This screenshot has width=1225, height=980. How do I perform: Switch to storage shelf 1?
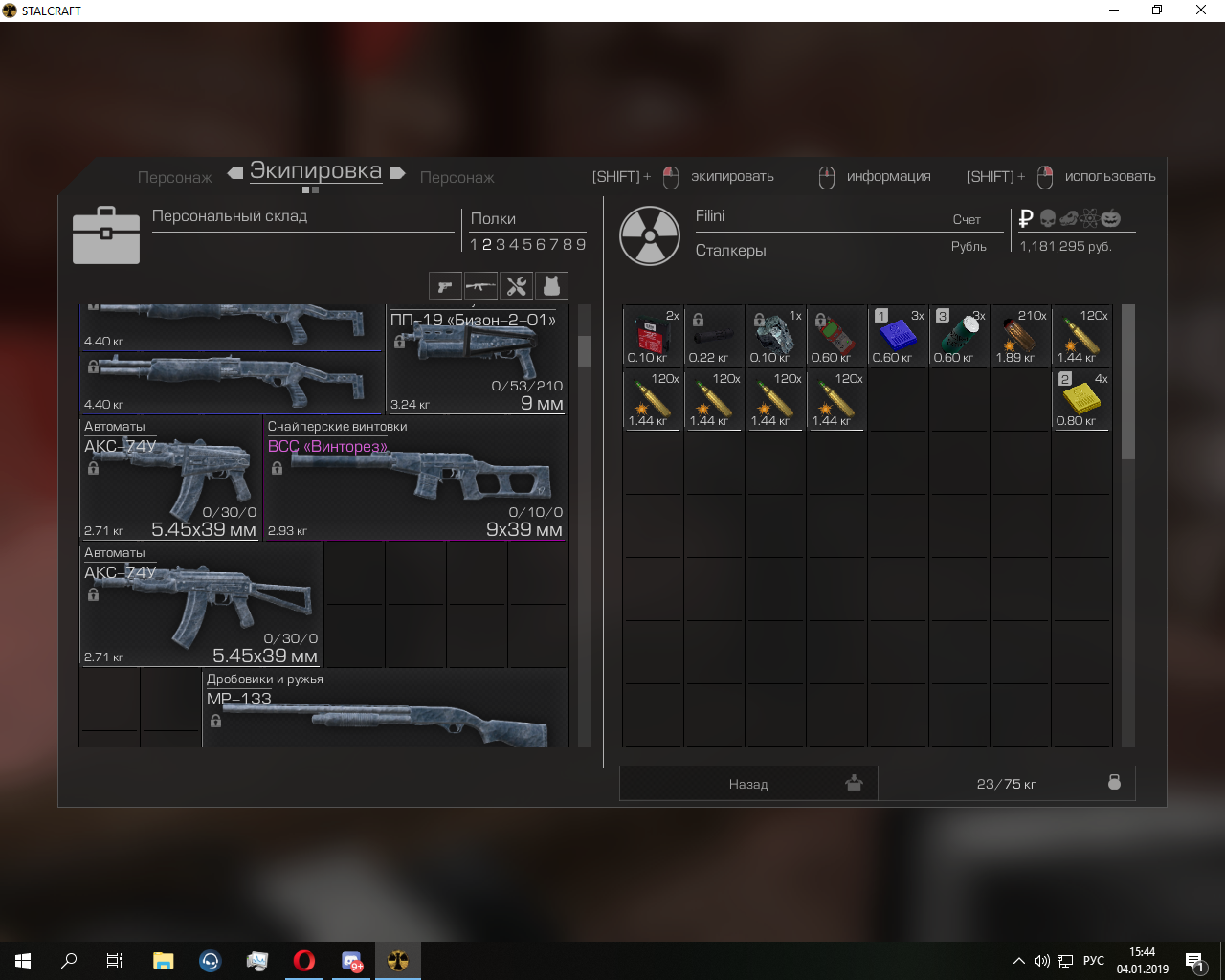(474, 245)
